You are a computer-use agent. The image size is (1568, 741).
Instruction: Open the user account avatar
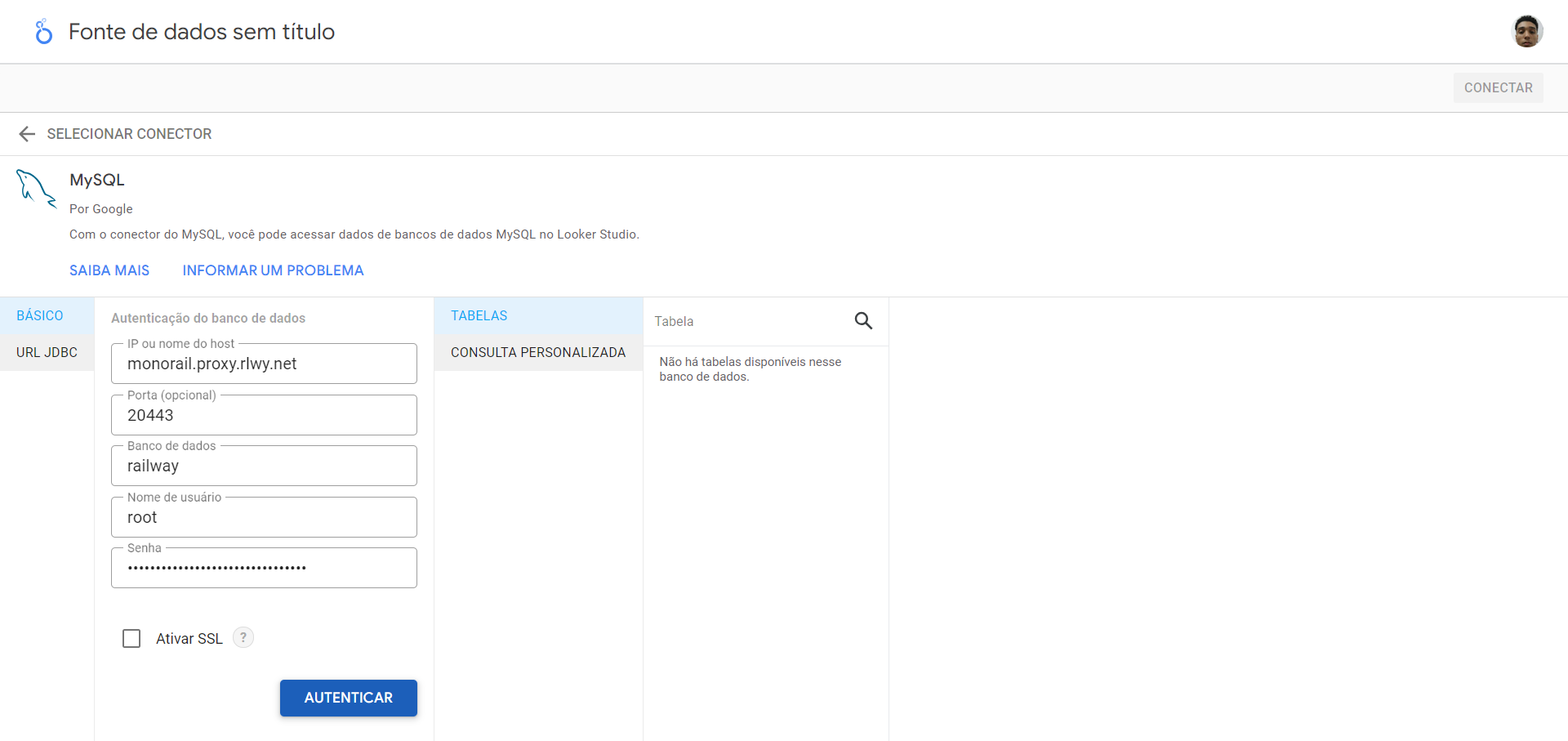(x=1526, y=32)
